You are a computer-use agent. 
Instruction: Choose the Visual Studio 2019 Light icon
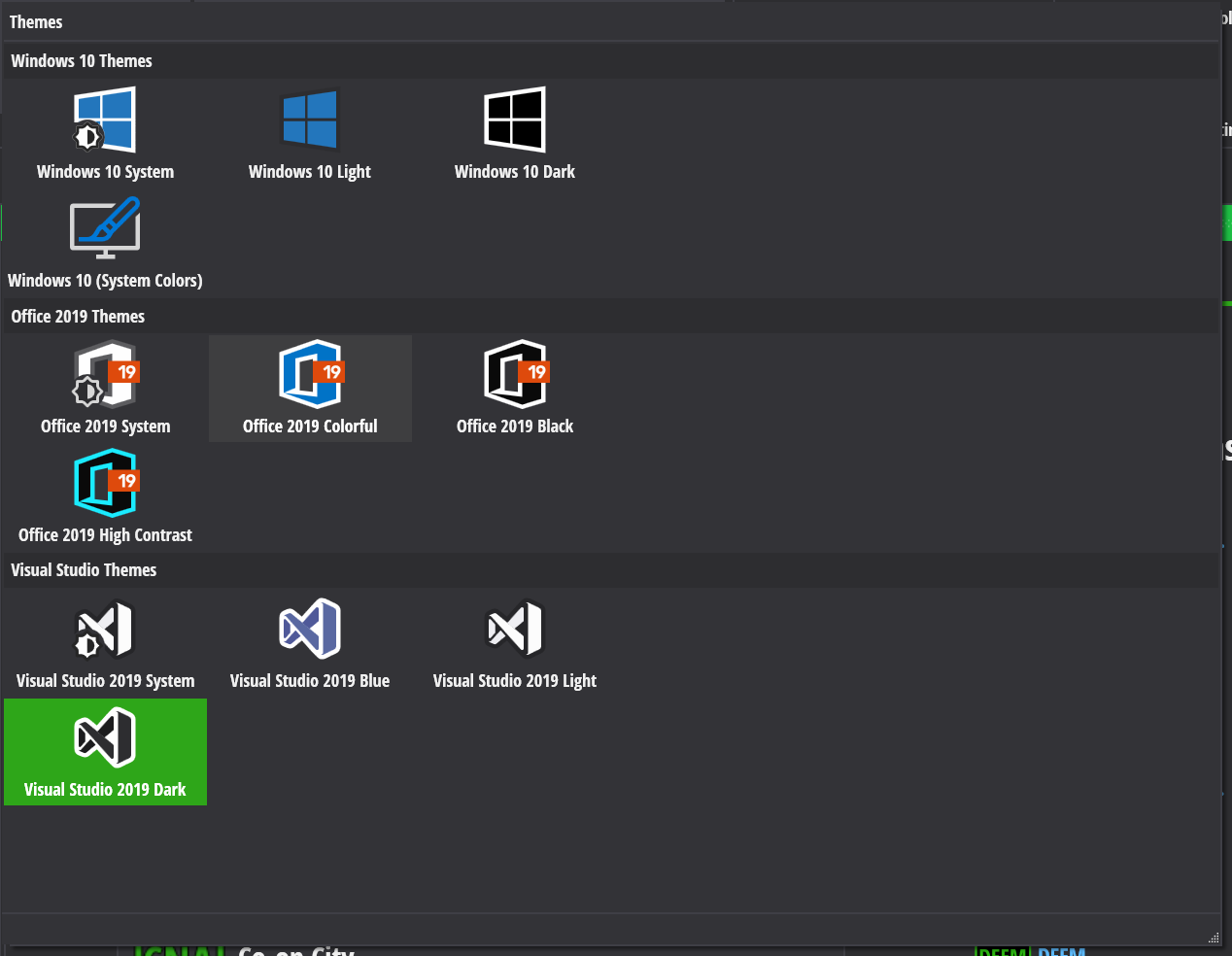coord(515,630)
